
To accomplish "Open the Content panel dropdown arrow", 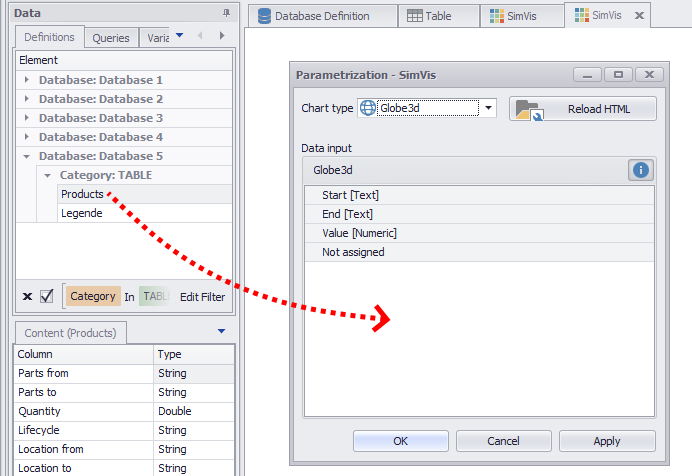I will pyautogui.click(x=221, y=331).
